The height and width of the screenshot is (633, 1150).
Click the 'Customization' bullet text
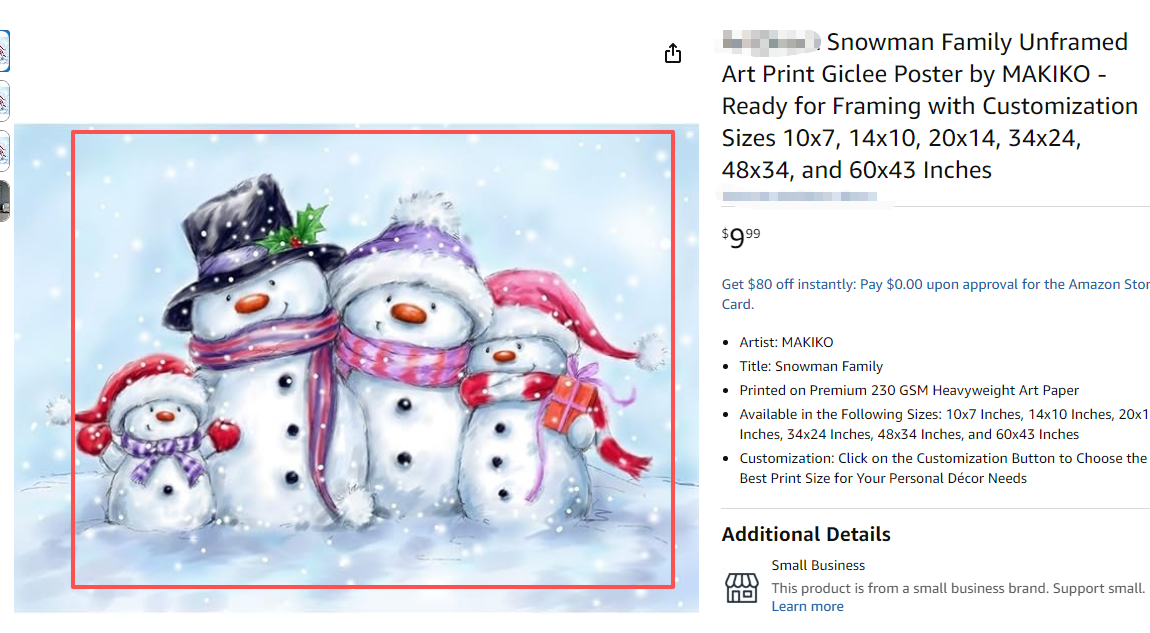point(943,468)
